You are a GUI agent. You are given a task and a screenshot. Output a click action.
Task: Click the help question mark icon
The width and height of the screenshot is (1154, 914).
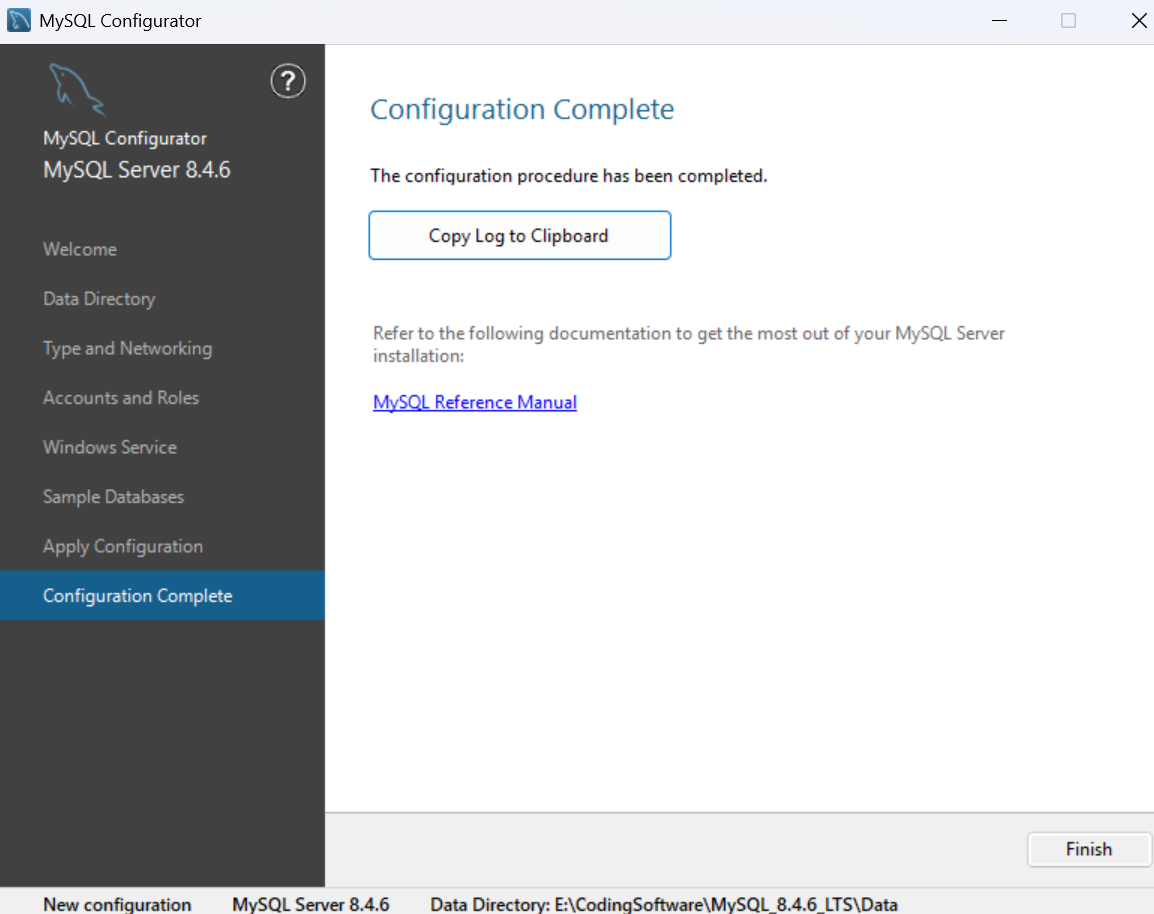pos(288,81)
